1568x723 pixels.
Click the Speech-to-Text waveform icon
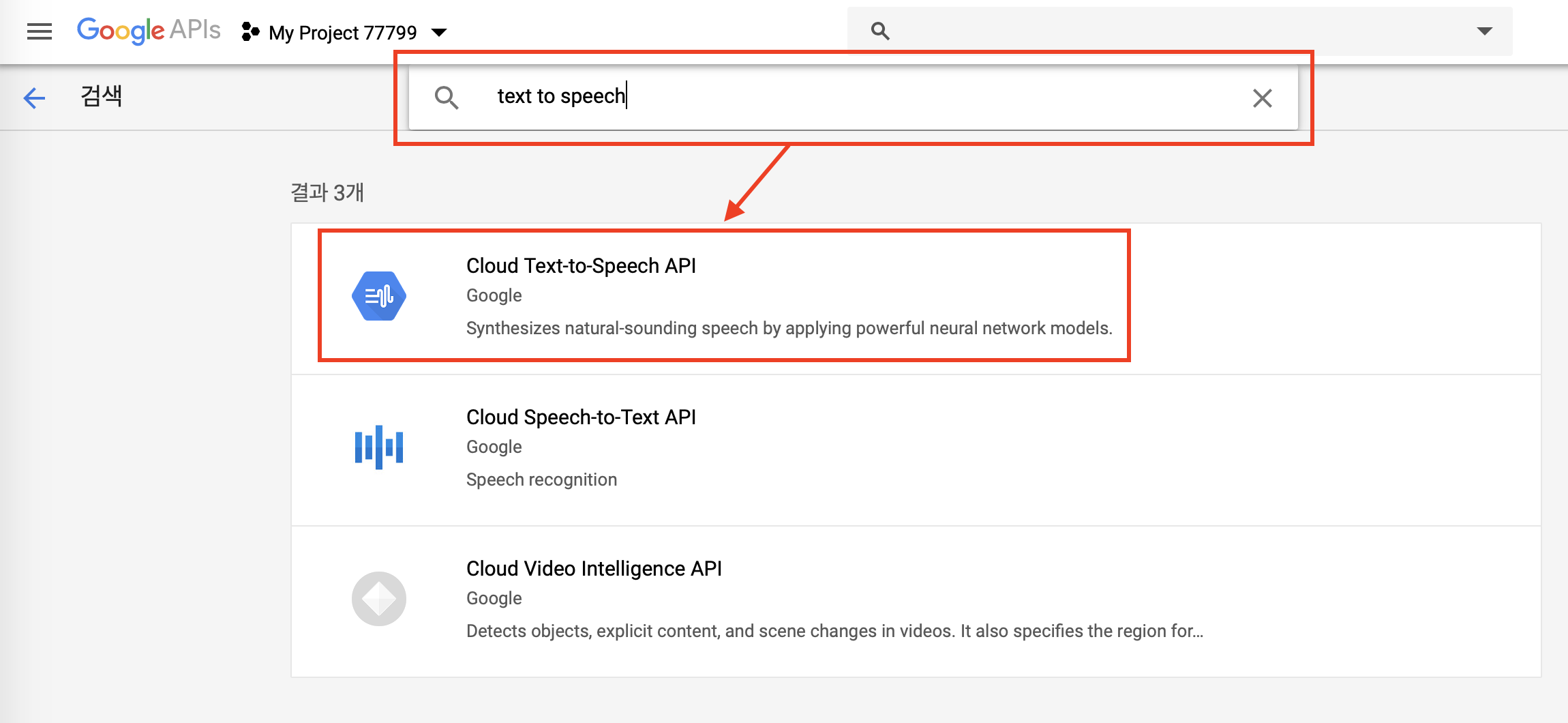[x=379, y=447]
